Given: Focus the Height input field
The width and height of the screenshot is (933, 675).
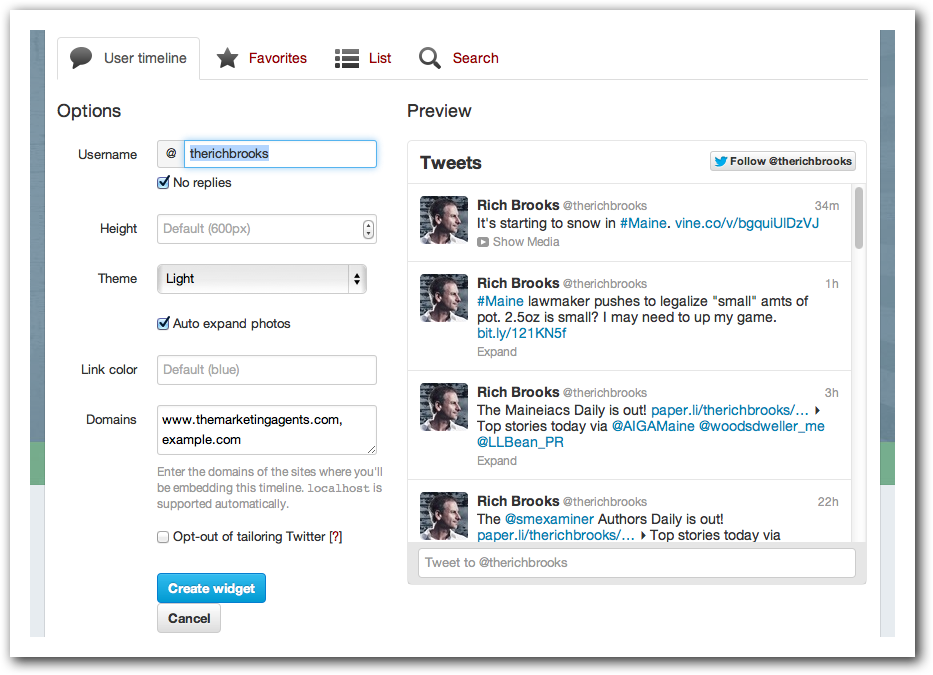Looking at the screenshot, I should [x=267, y=229].
